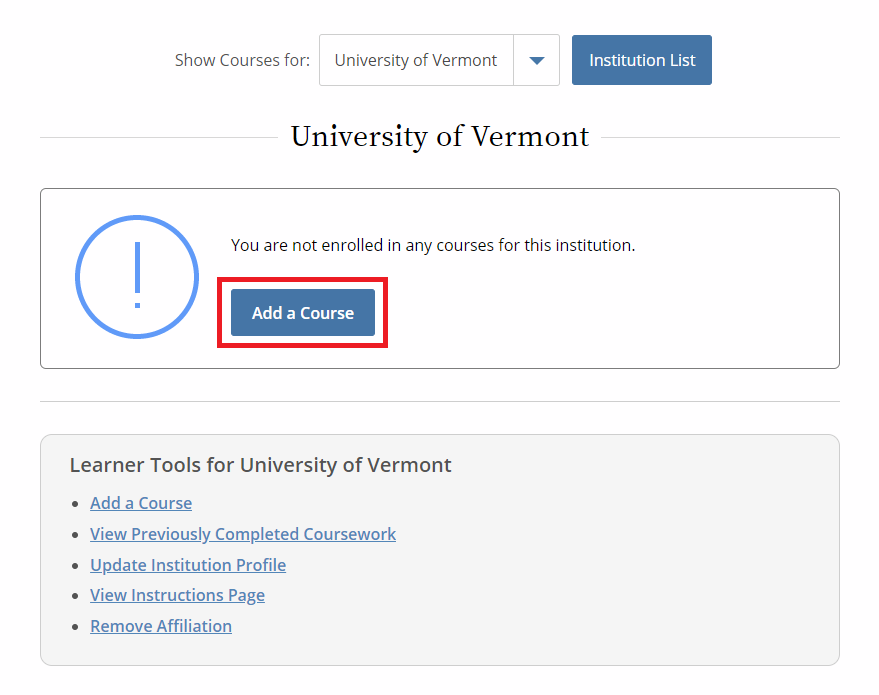
Task: Click the Show Courses for label
Action: pyautogui.click(x=242, y=60)
